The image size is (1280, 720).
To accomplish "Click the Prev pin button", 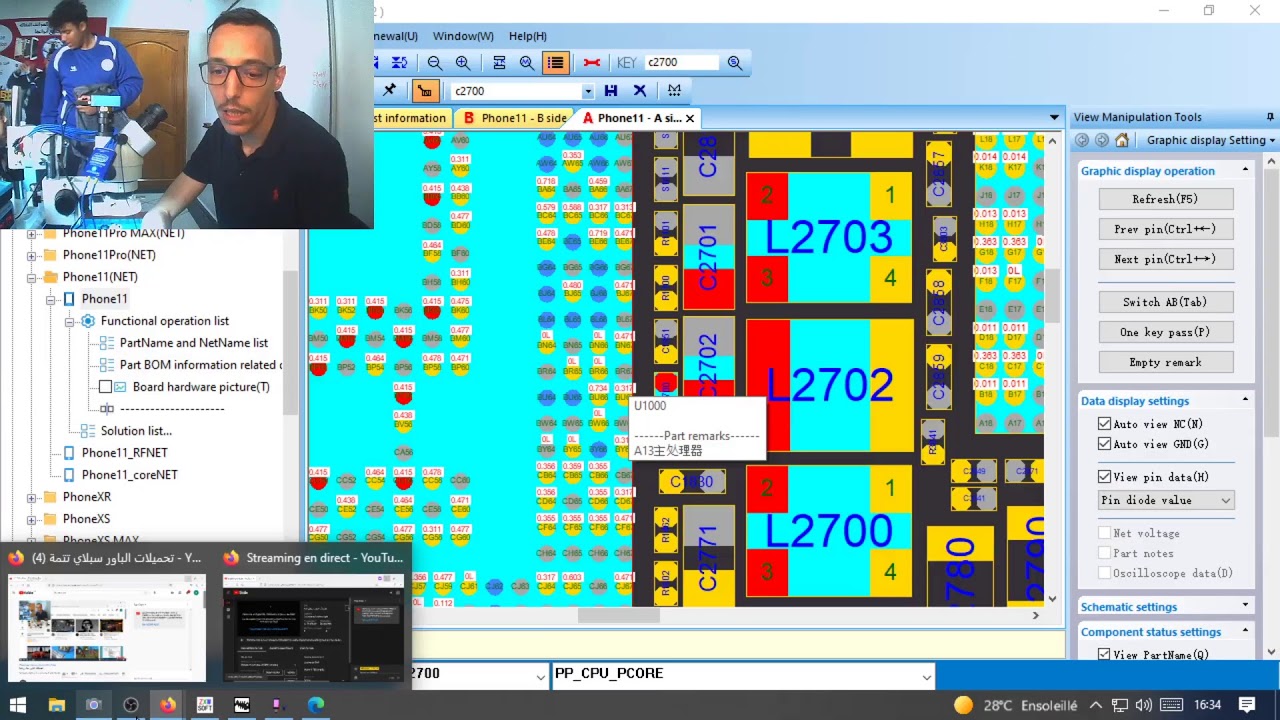I will pos(1165,229).
